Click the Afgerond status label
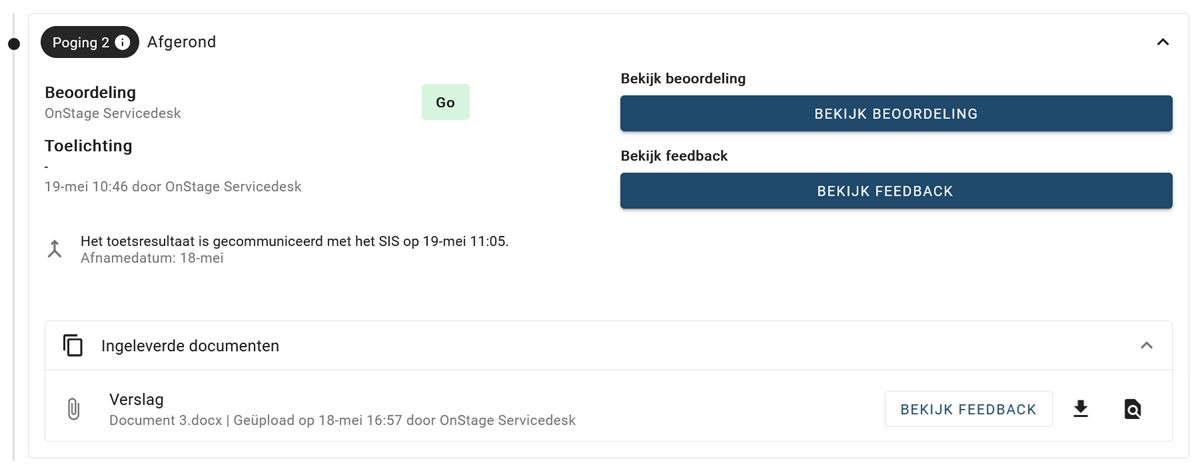 pos(181,43)
